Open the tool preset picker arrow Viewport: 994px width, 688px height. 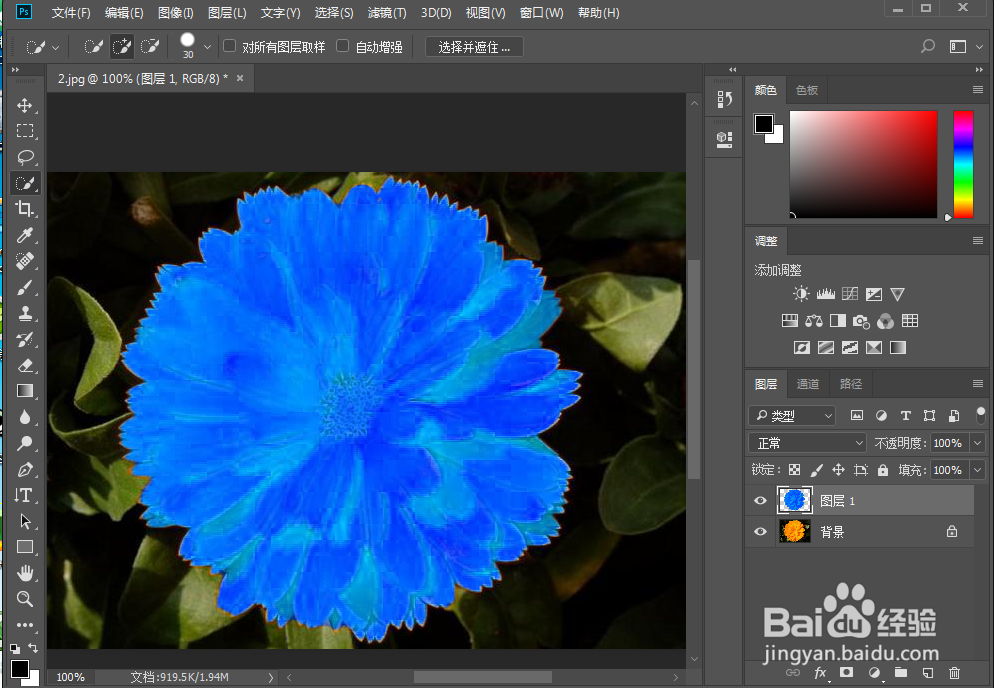coord(56,48)
